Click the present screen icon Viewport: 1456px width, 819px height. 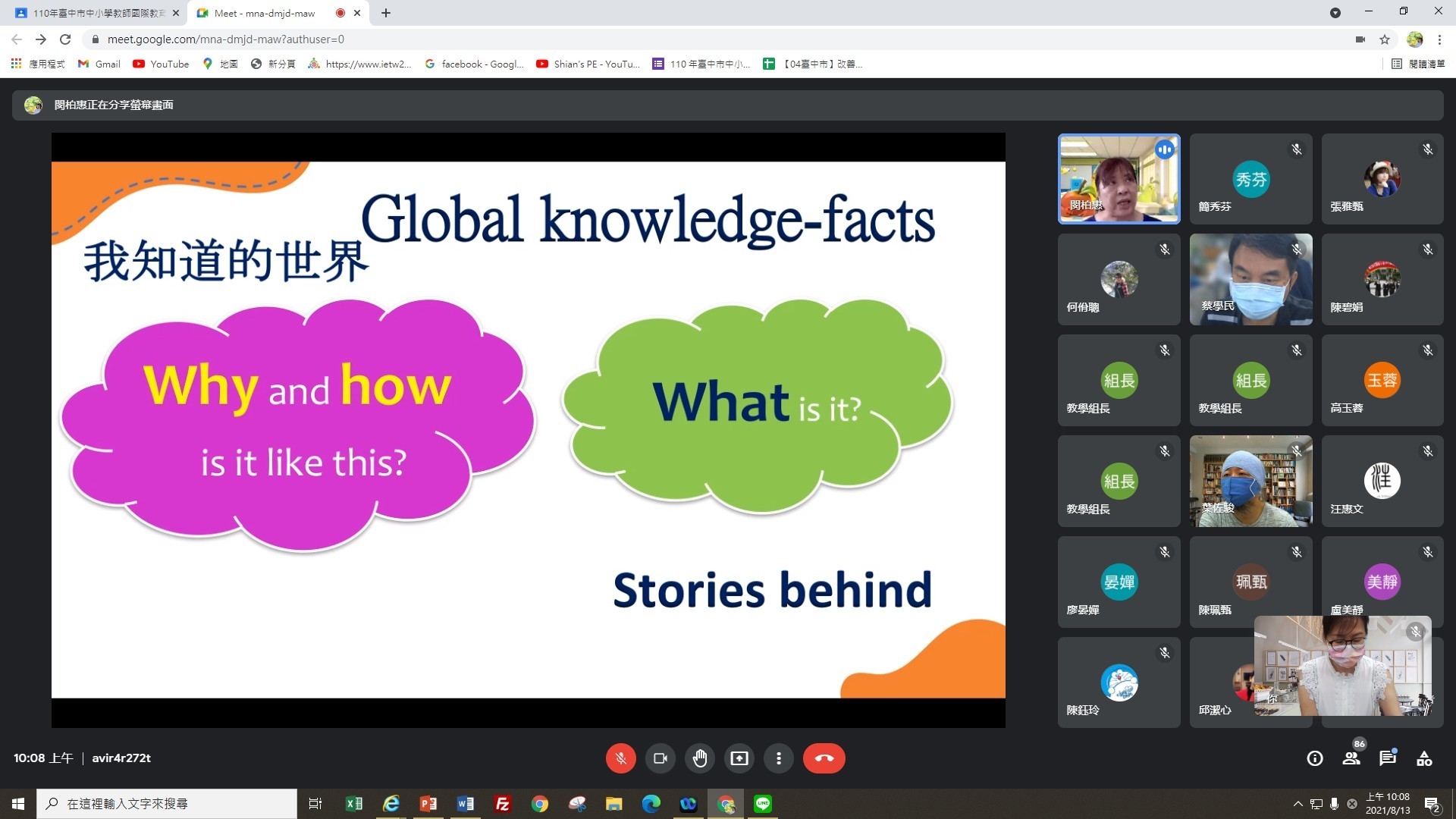pos(739,758)
